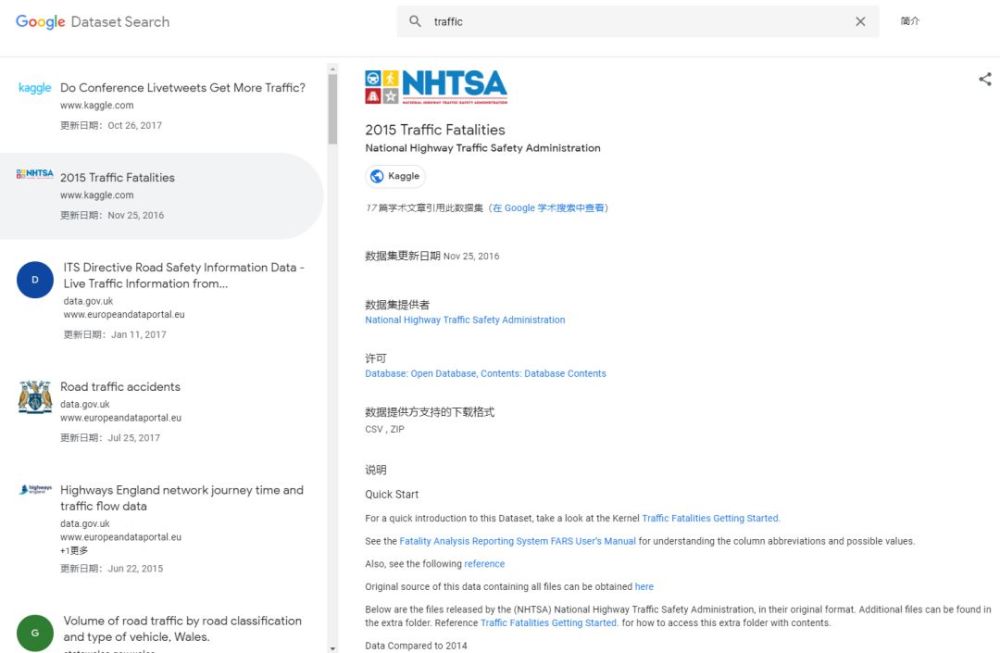Open the 'here' original source link
Image resolution: width=1000 pixels, height=653 pixels.
[x=644, y=587]
